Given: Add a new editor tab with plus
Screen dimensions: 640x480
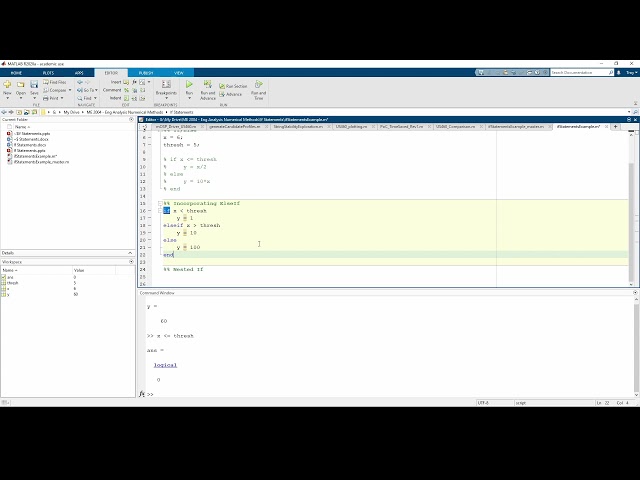Looking at the screenshot, I should 616,127.
